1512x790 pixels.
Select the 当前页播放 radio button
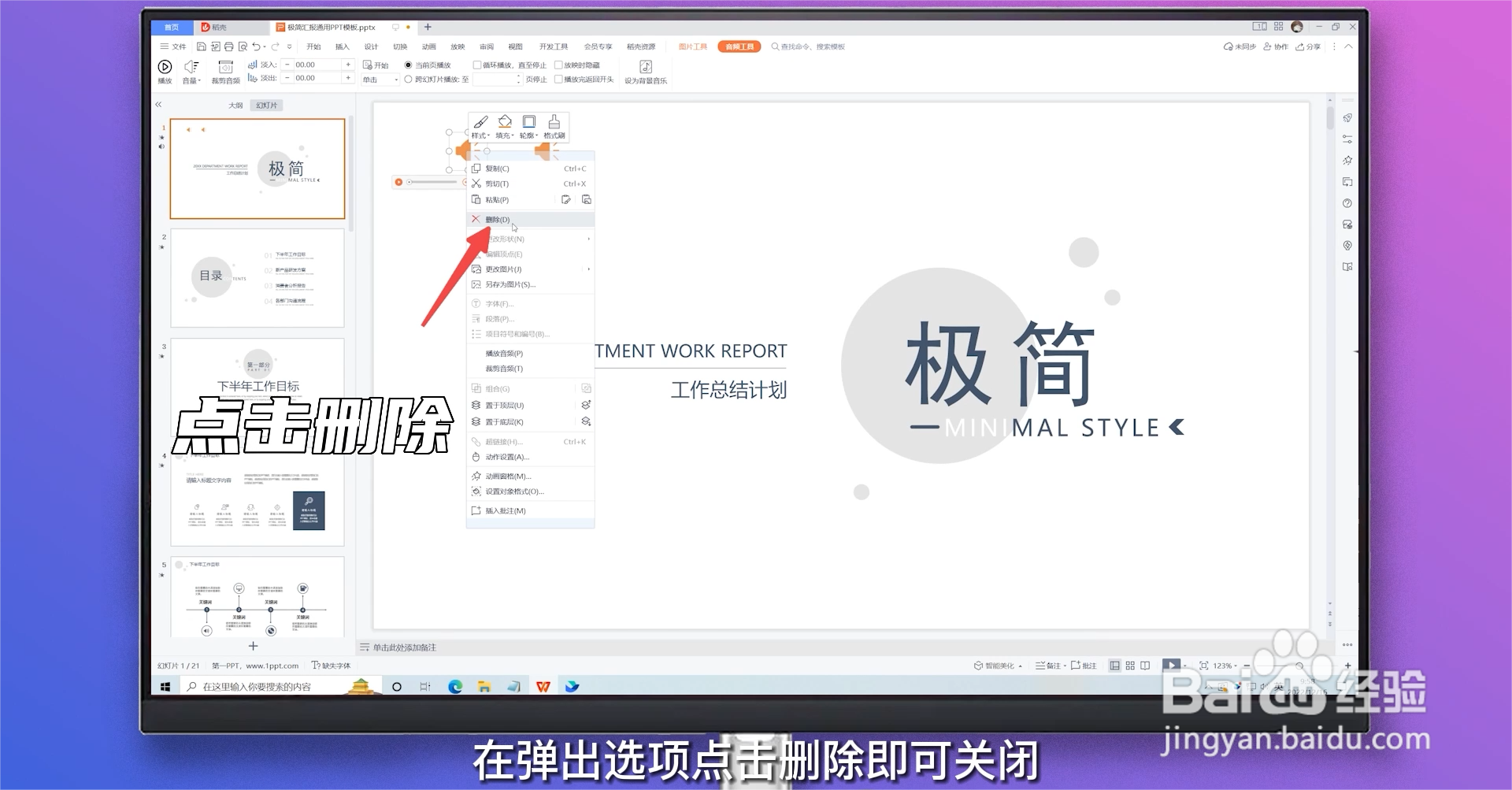(408, 65)
